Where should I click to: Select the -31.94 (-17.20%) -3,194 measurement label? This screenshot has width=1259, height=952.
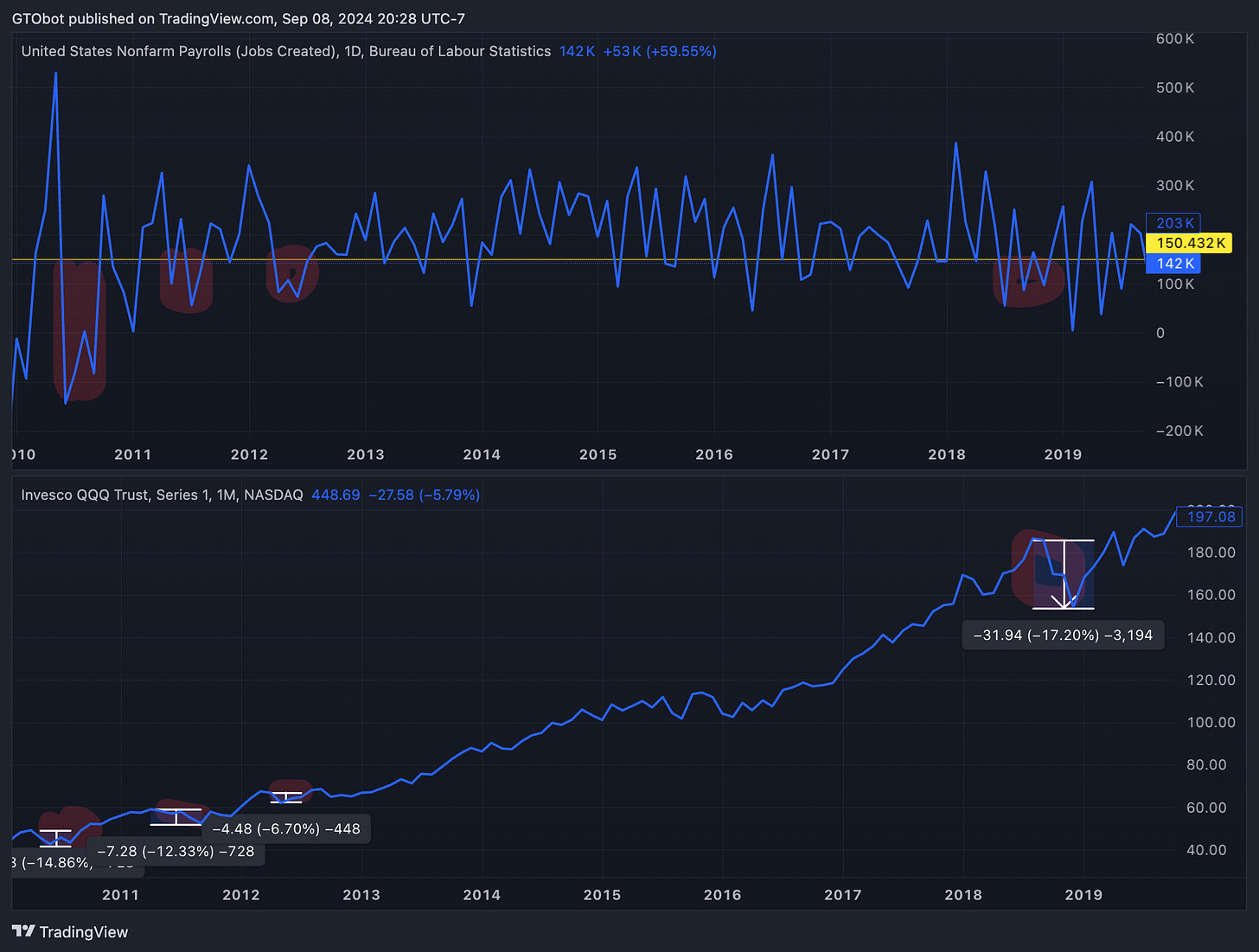(x=1063, y=635)
